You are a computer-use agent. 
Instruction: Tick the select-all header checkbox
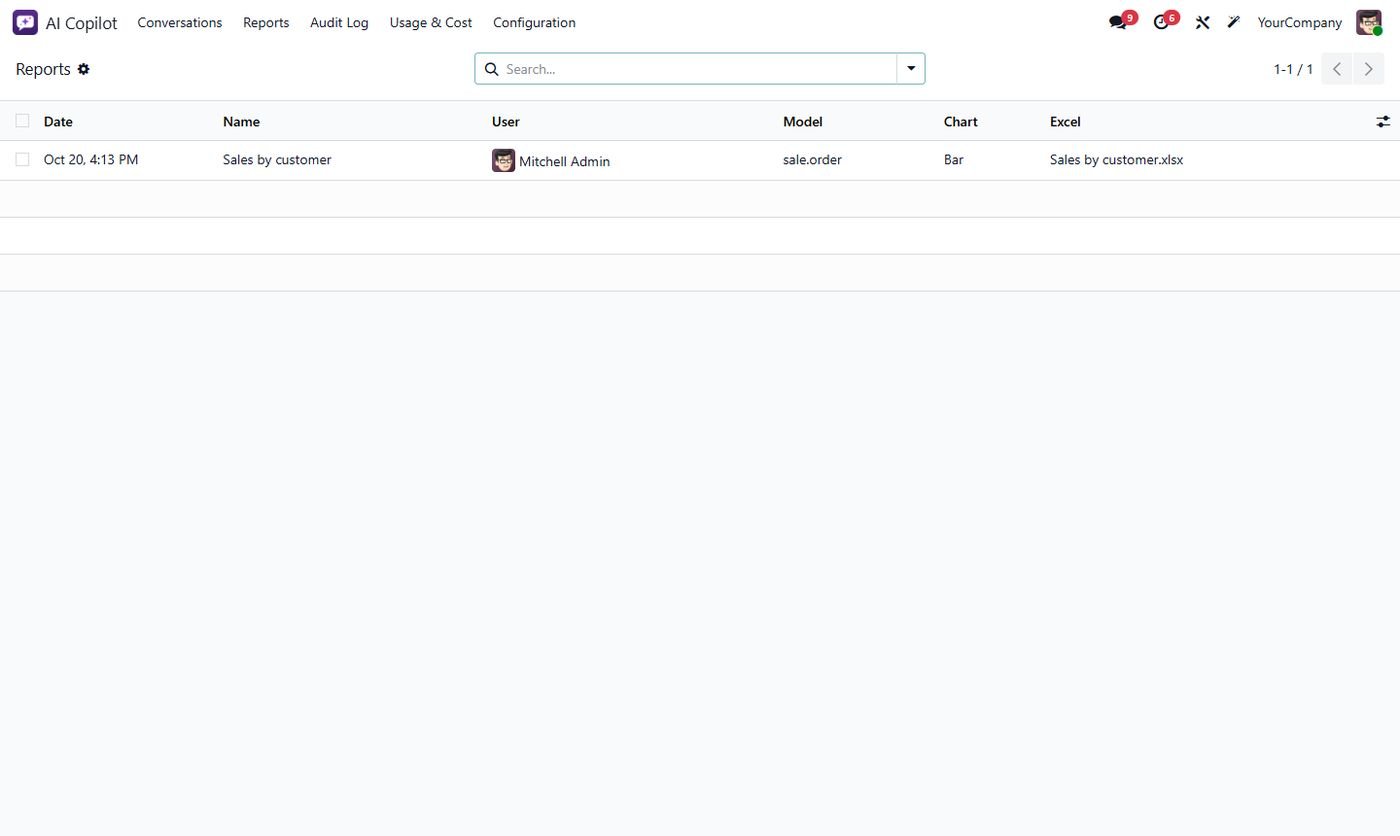click(x=22, y=121)
